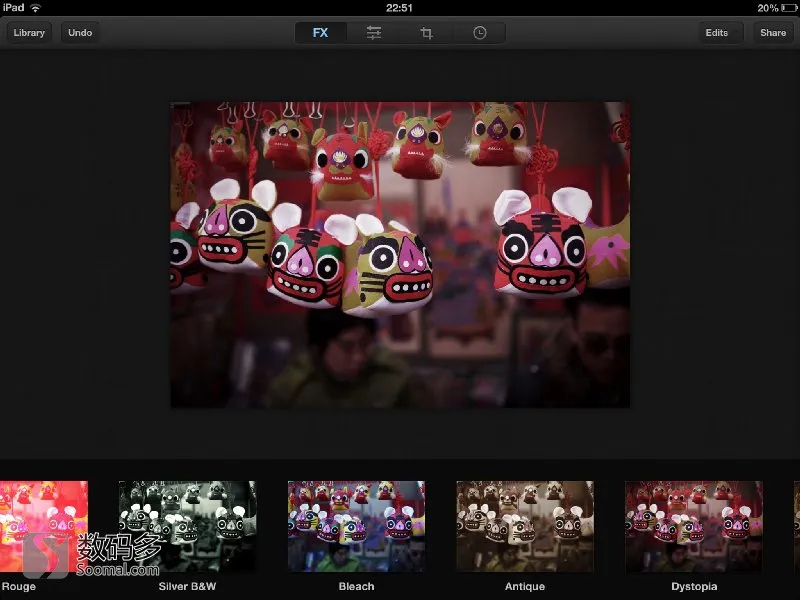
Task: Open the edit history clock icon
Action: coord(480,33)
